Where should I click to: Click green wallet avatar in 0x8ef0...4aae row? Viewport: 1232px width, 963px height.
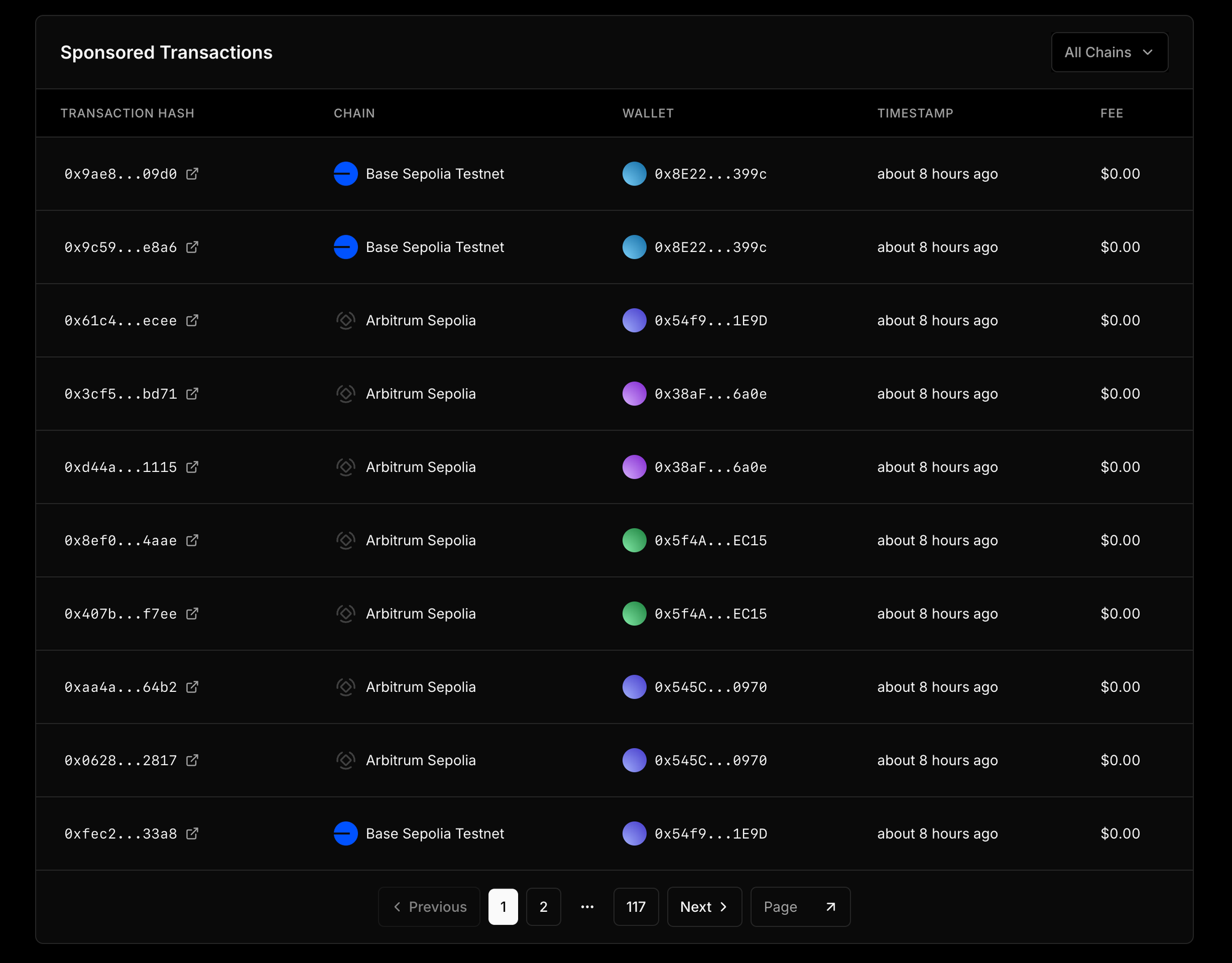point(634,540)
